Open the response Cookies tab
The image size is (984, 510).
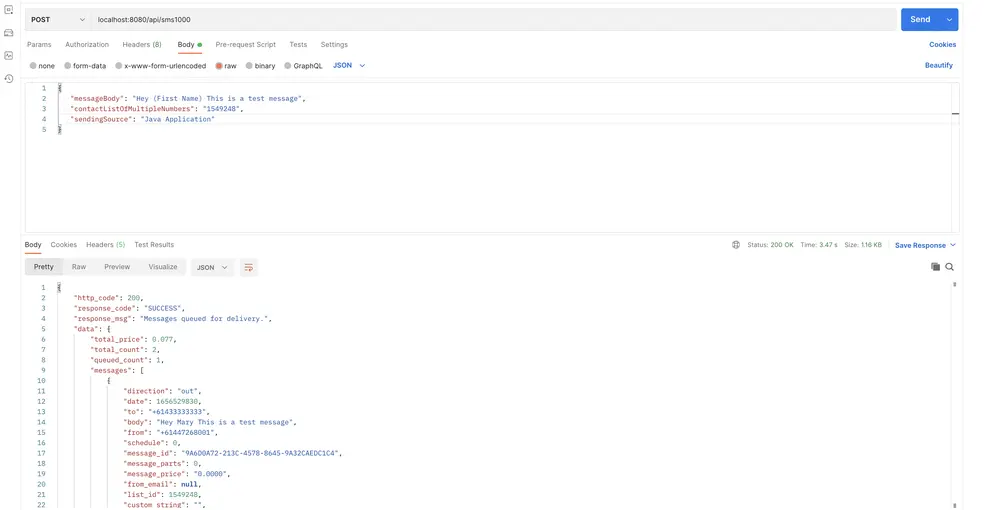pos(63,245)
